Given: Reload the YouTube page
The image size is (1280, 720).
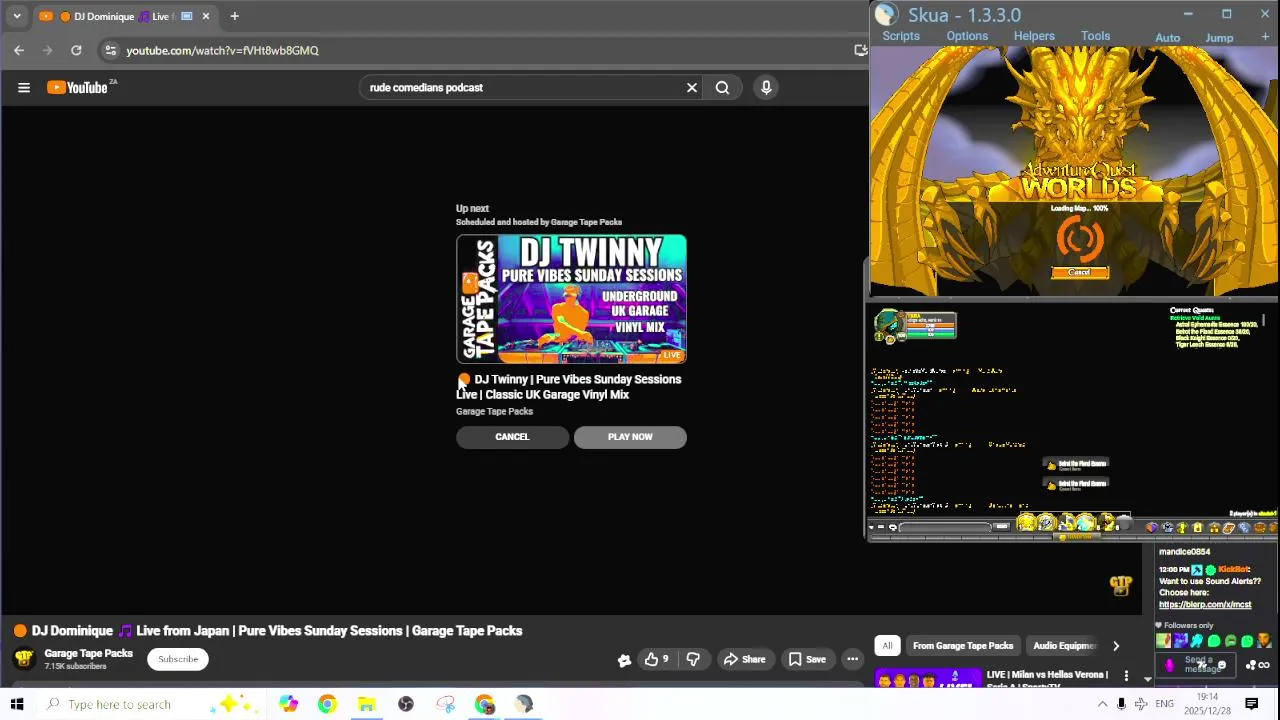Looking at the screenshot, I should [x=76, y=50].
